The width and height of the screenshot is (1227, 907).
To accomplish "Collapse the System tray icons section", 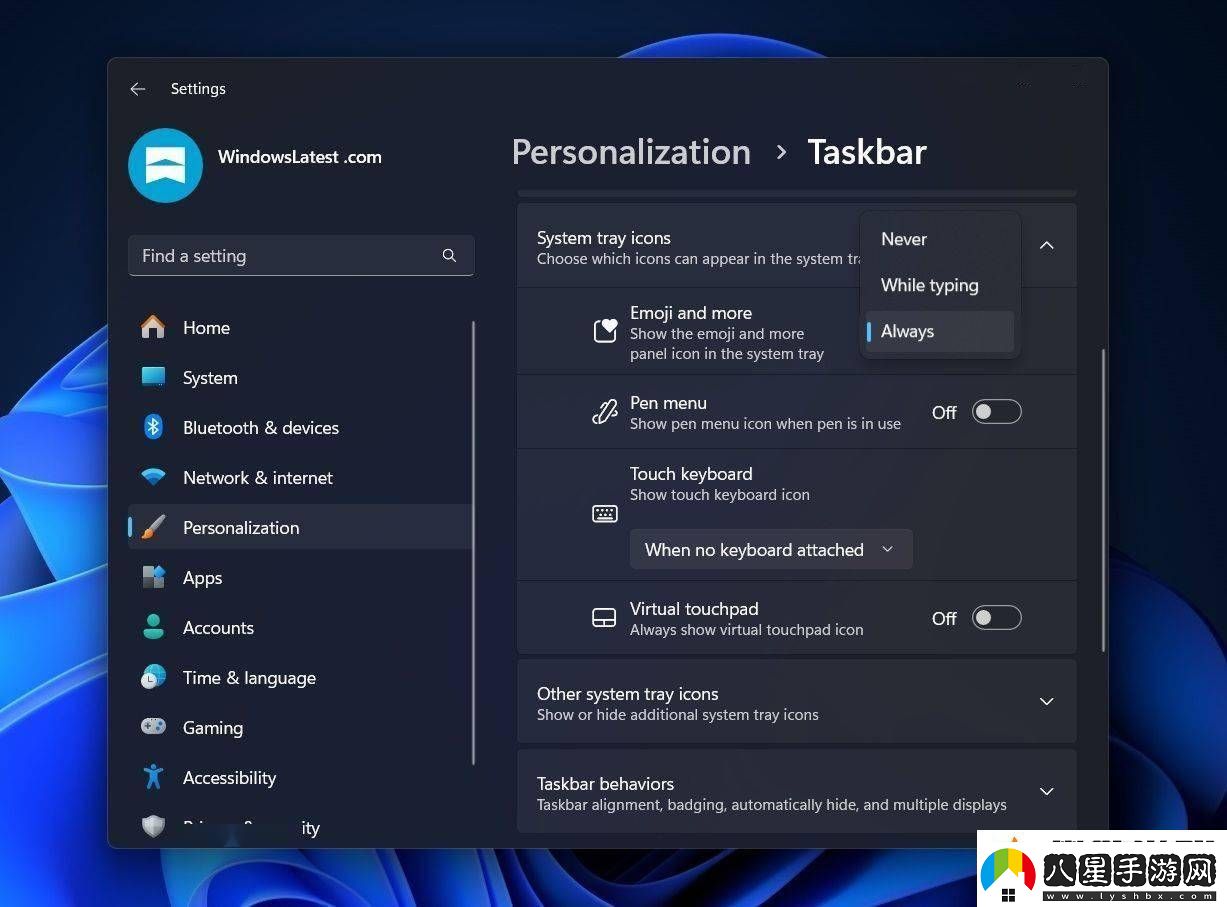I will (1046, 246).
